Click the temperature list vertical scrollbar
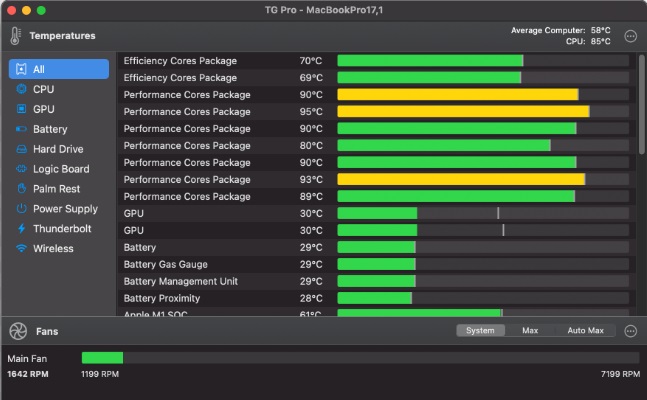 [x=641, y=104]
